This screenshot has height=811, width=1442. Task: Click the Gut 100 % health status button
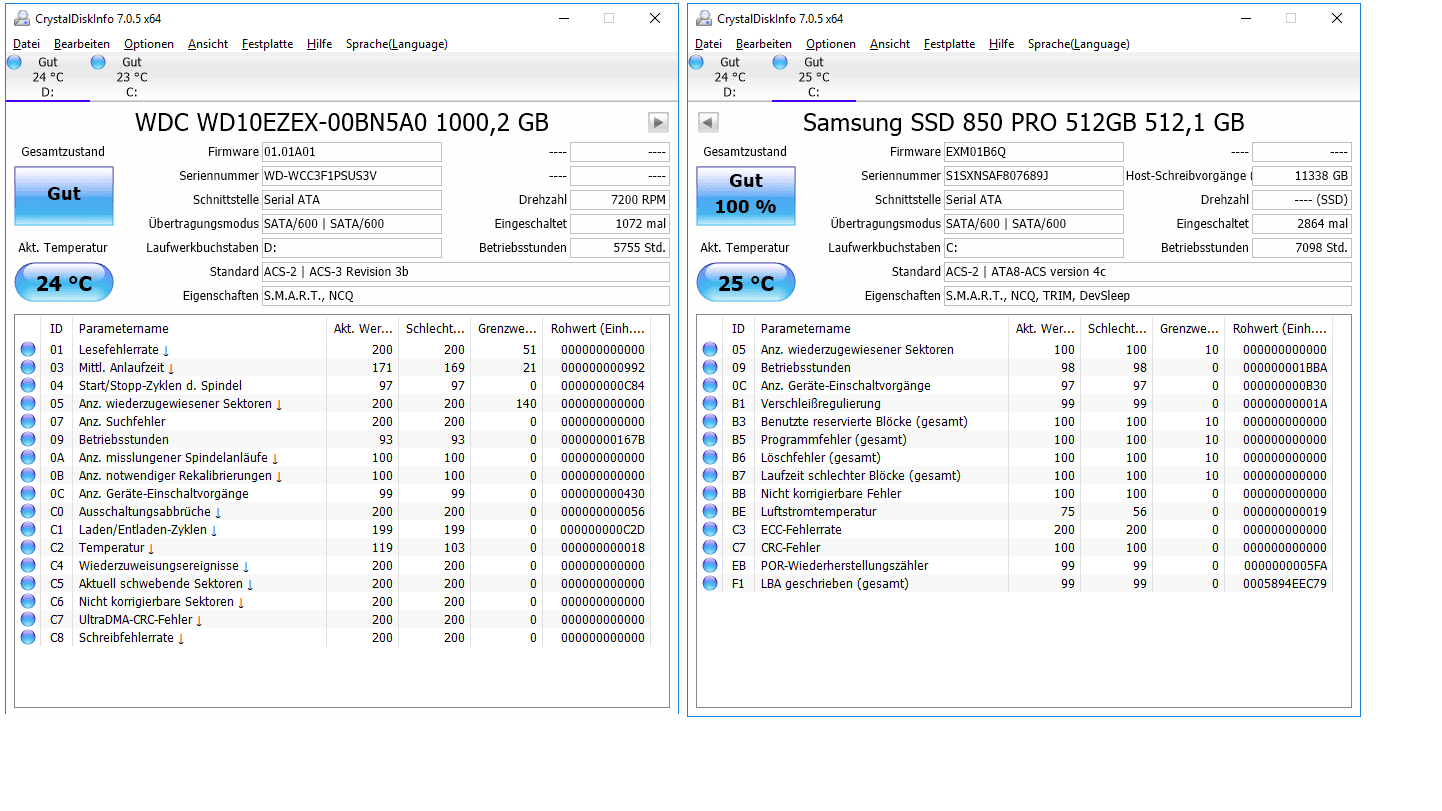(746, 195)
